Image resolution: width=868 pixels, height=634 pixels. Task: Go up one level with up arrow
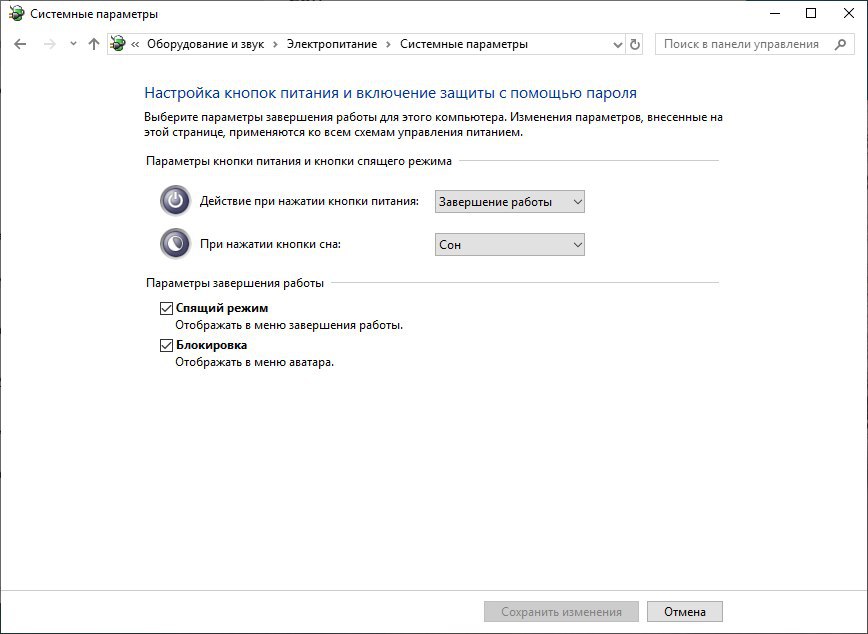click(x=94, y=44)
